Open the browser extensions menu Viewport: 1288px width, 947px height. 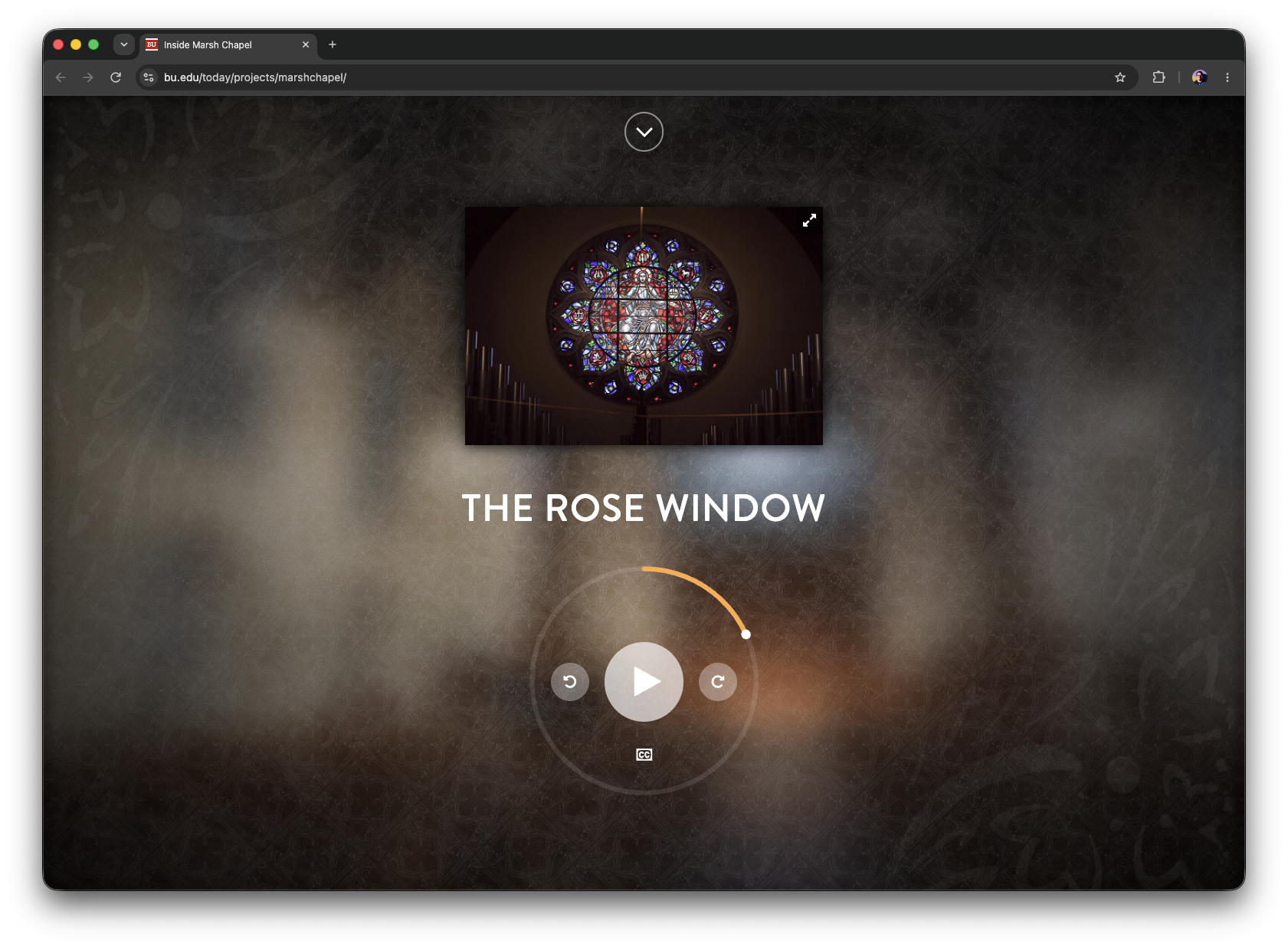[1159, 77]
